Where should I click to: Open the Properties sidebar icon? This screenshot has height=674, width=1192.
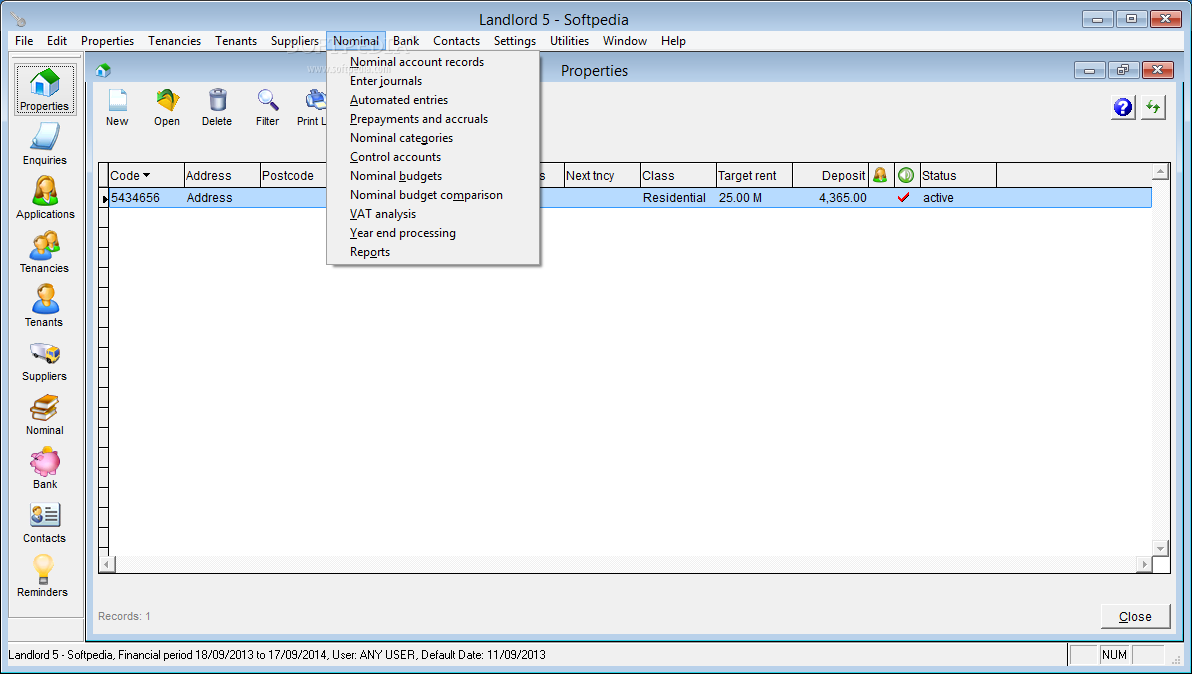click(x=45, y=90)
